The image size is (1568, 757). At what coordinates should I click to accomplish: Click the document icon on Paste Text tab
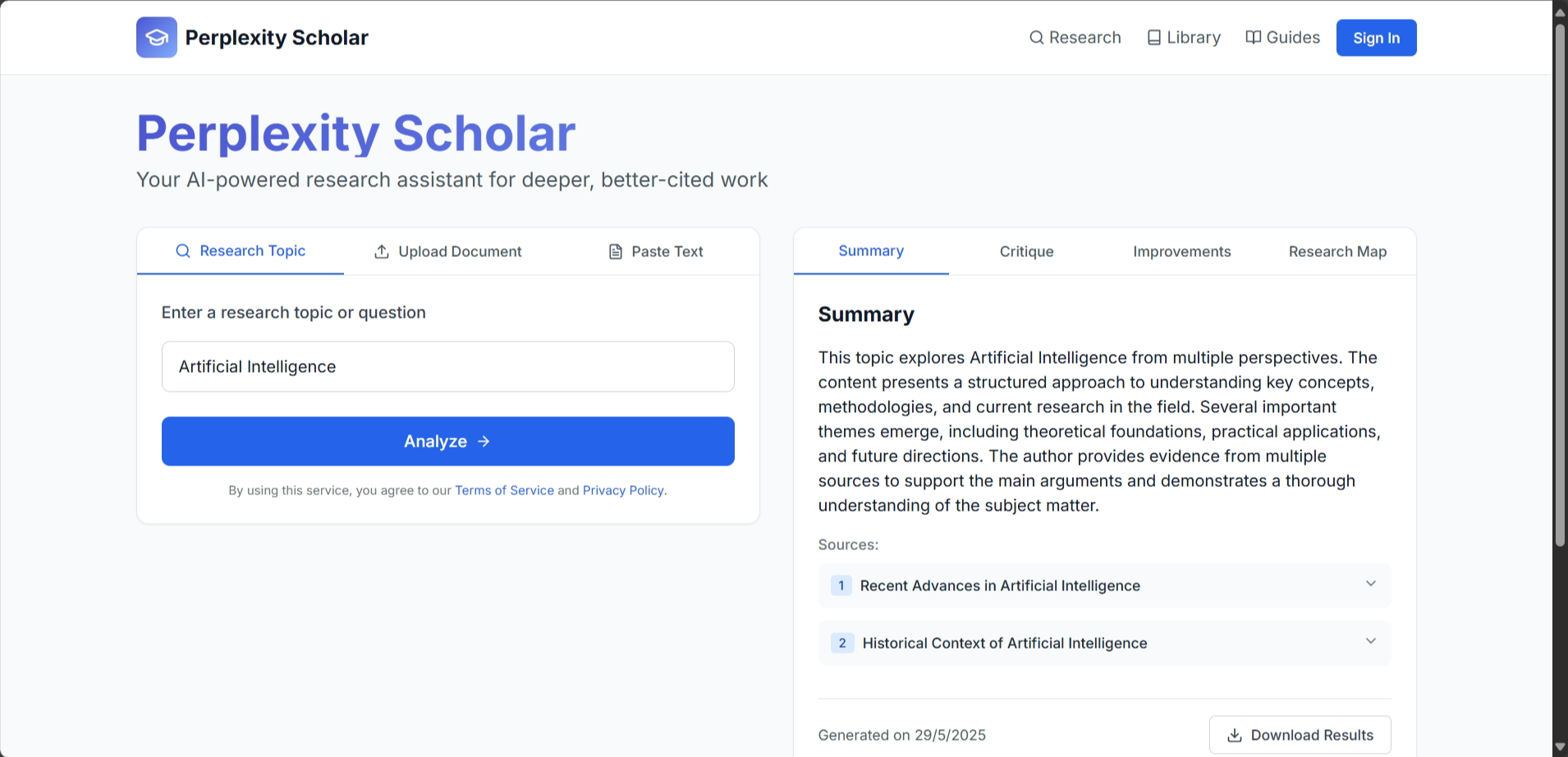click(616, 252)
